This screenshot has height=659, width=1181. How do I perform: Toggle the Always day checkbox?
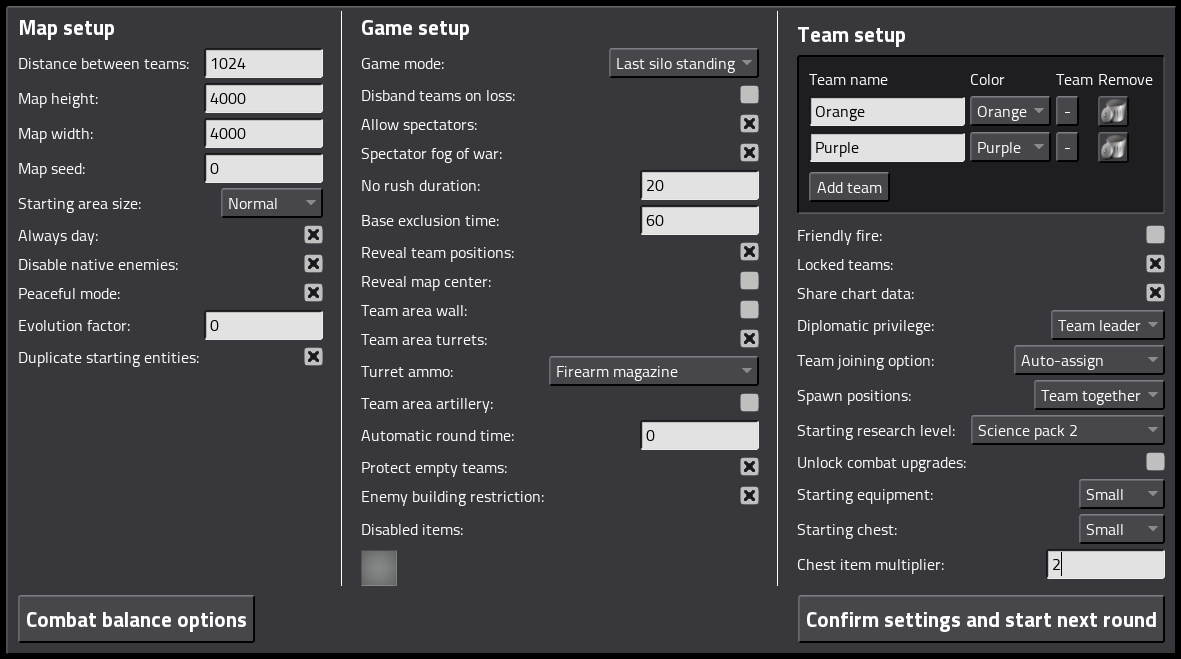tap(313, 235)
